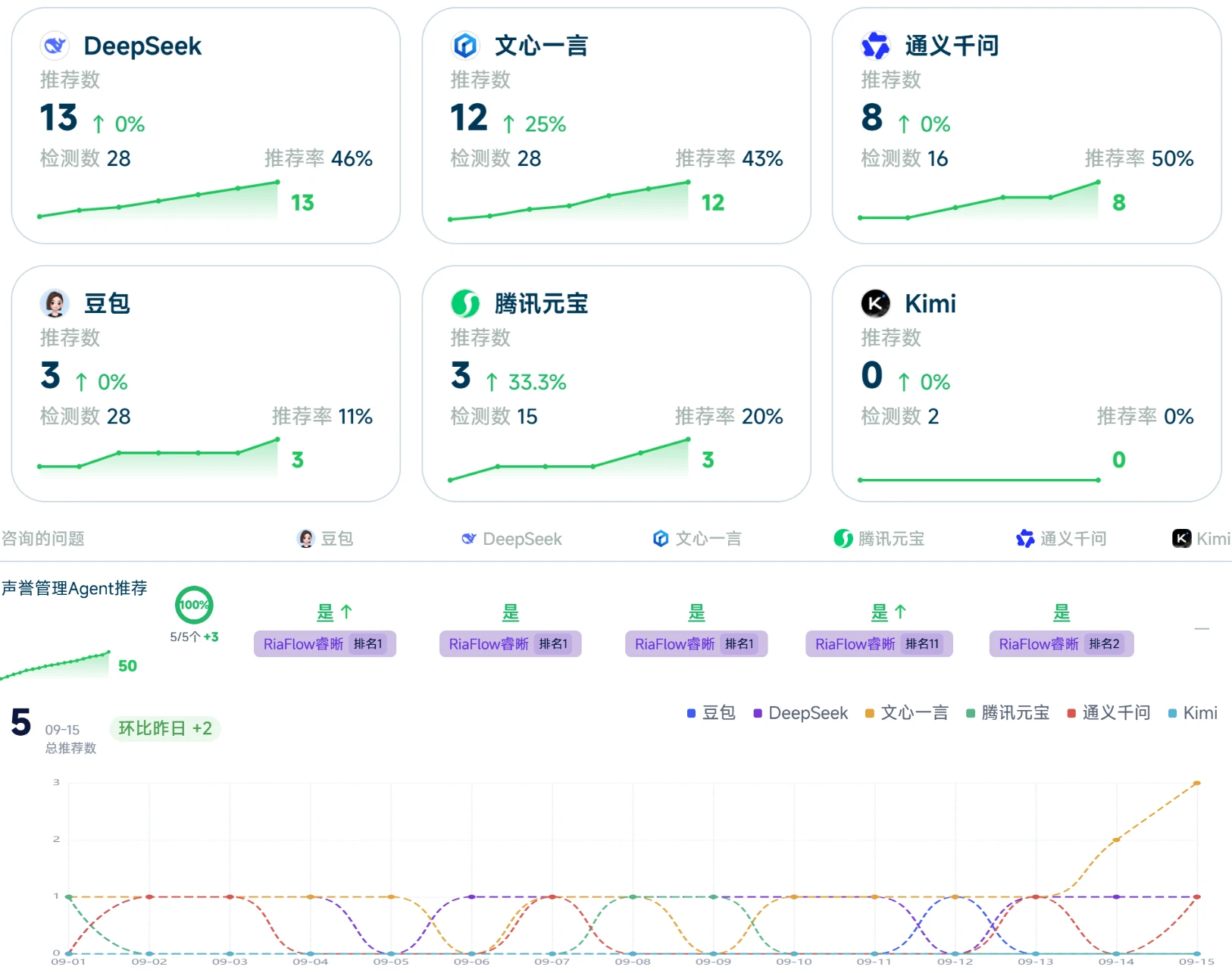1232x973 pixels.
Task: Toggle the 文心一言 series in the chart legend
Action: click(x=906, y=713)
